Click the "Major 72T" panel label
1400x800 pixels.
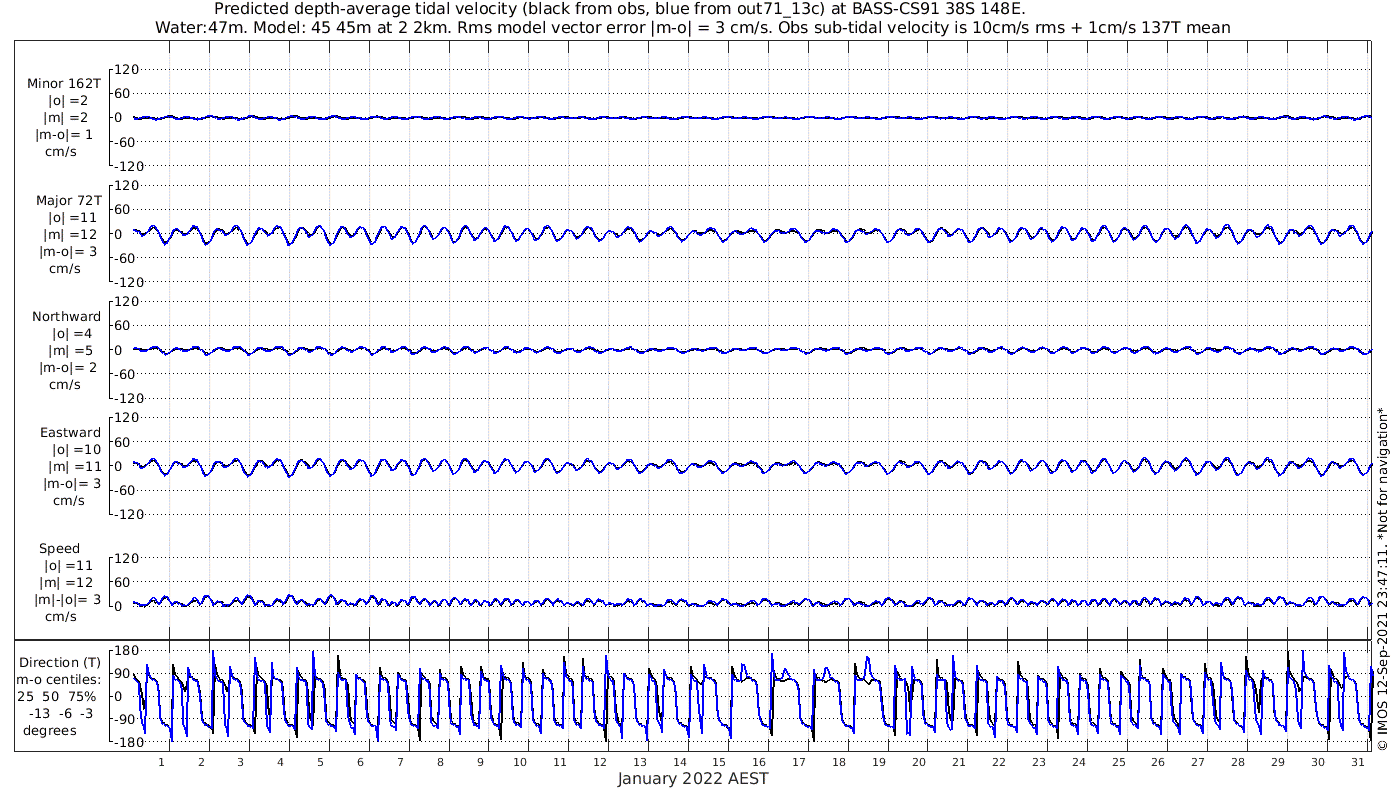point(68,201)
